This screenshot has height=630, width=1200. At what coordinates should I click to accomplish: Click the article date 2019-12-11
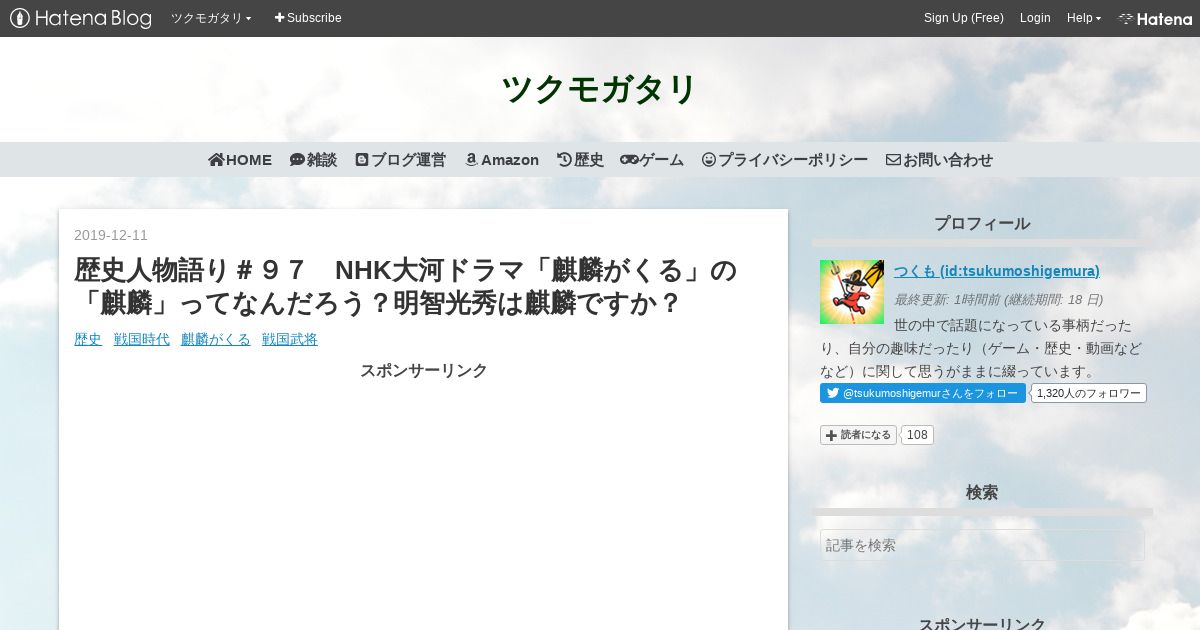pyautogui.click(x=111, y=235)
